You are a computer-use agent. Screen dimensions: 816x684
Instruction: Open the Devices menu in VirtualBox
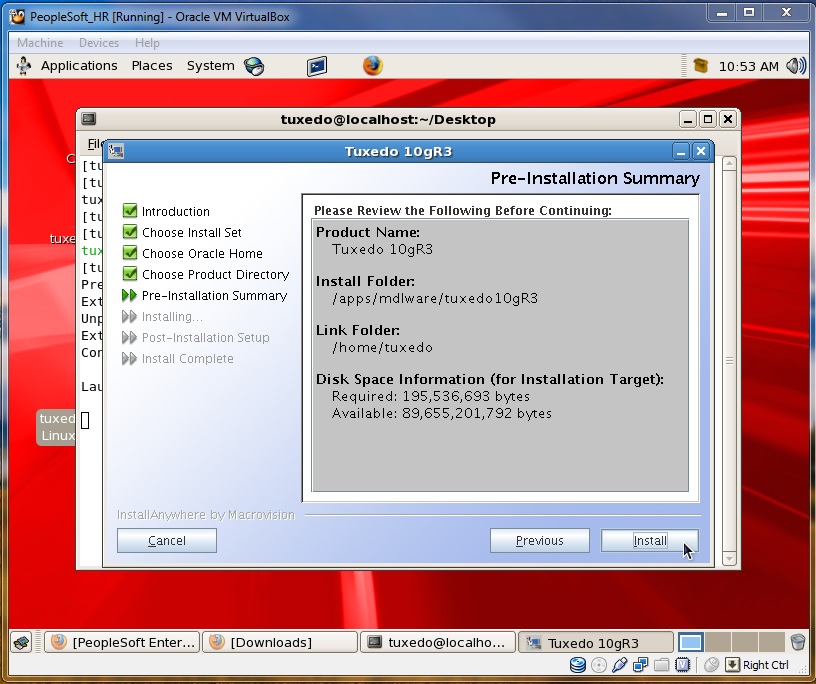pos(98,43)
